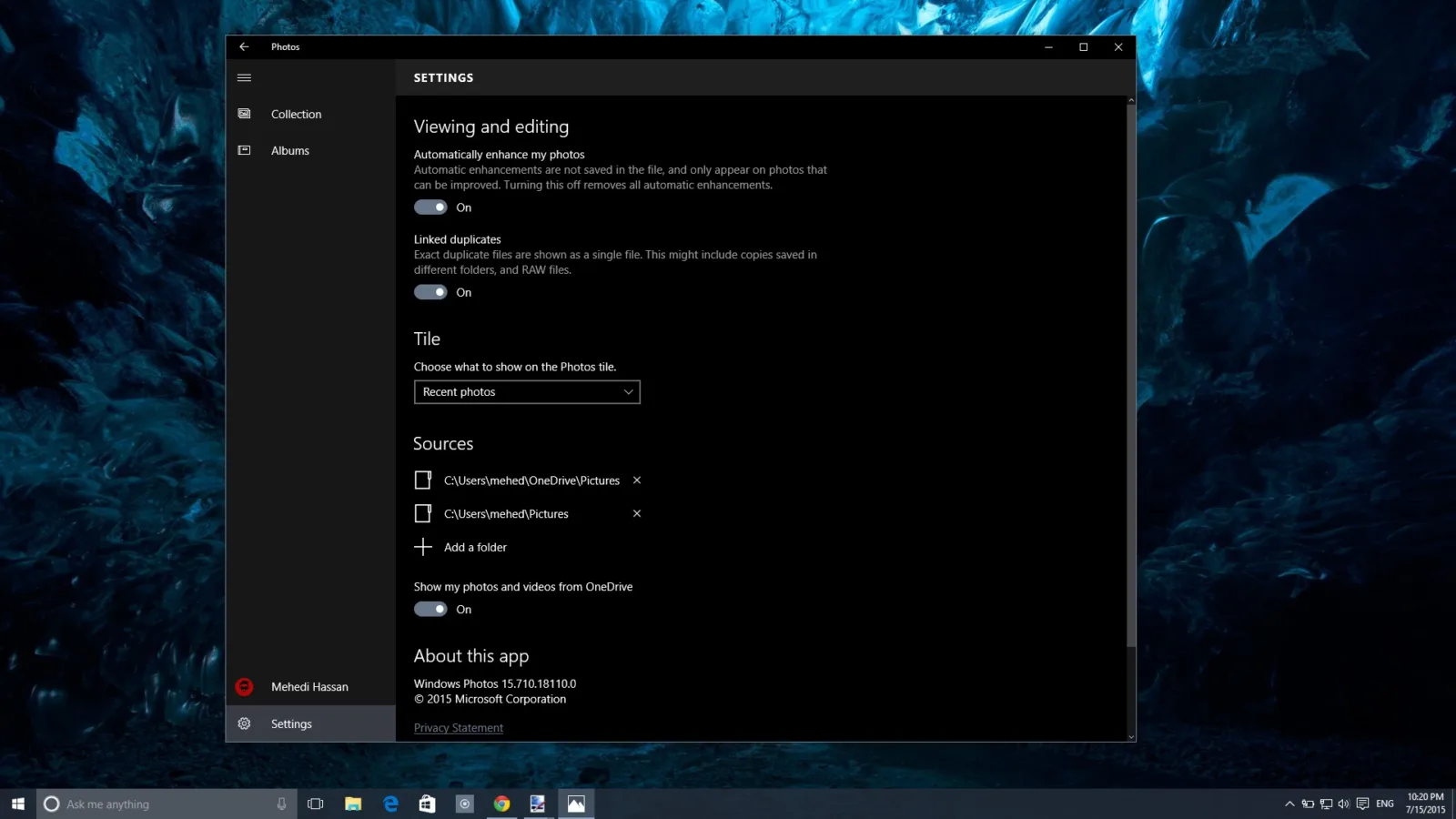Click the Viewing and editing heading
1456x819 pixels.
click(491, 127)
